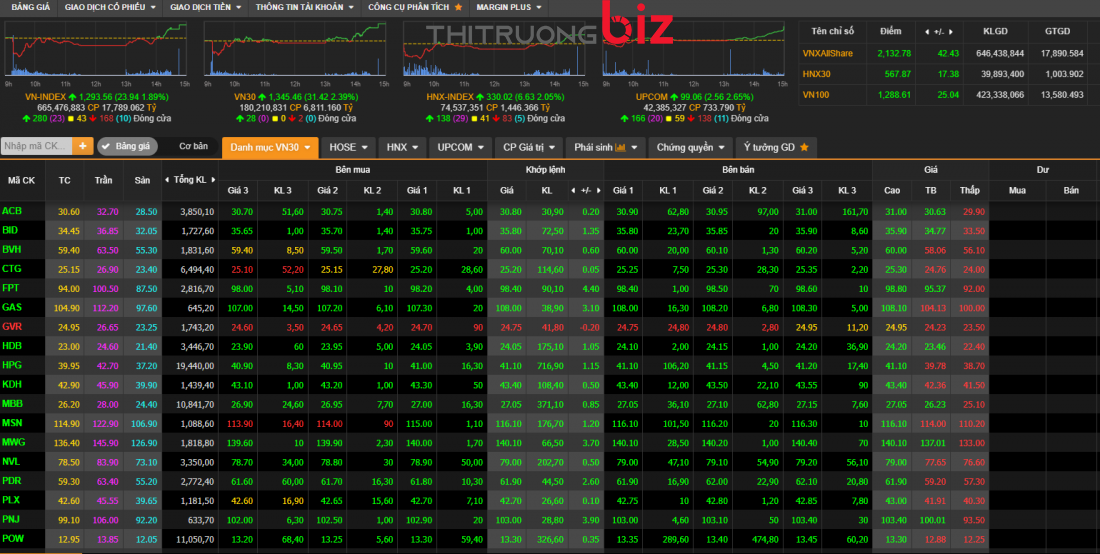Click the orange plus button beside stock code input

click(83, 146)
